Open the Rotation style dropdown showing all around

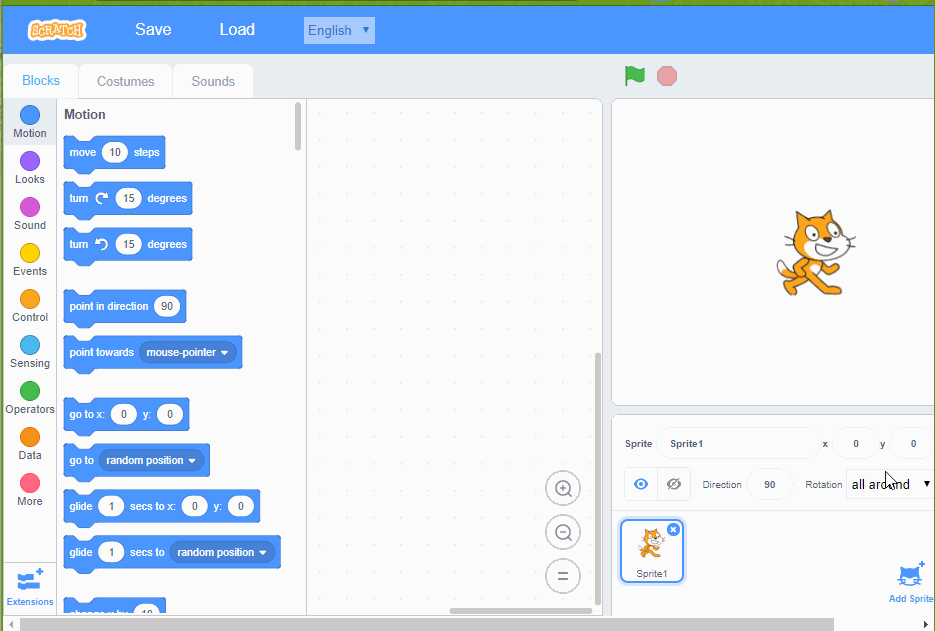(888, 483)
